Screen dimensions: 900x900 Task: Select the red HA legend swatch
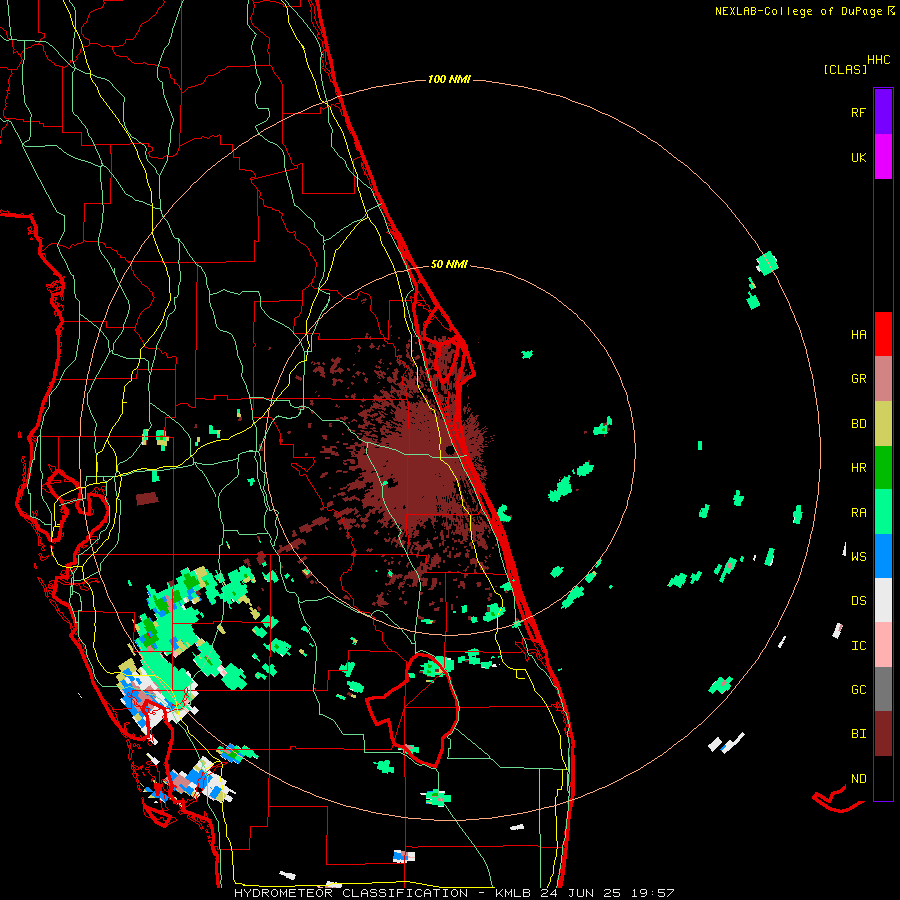point(883,334)
